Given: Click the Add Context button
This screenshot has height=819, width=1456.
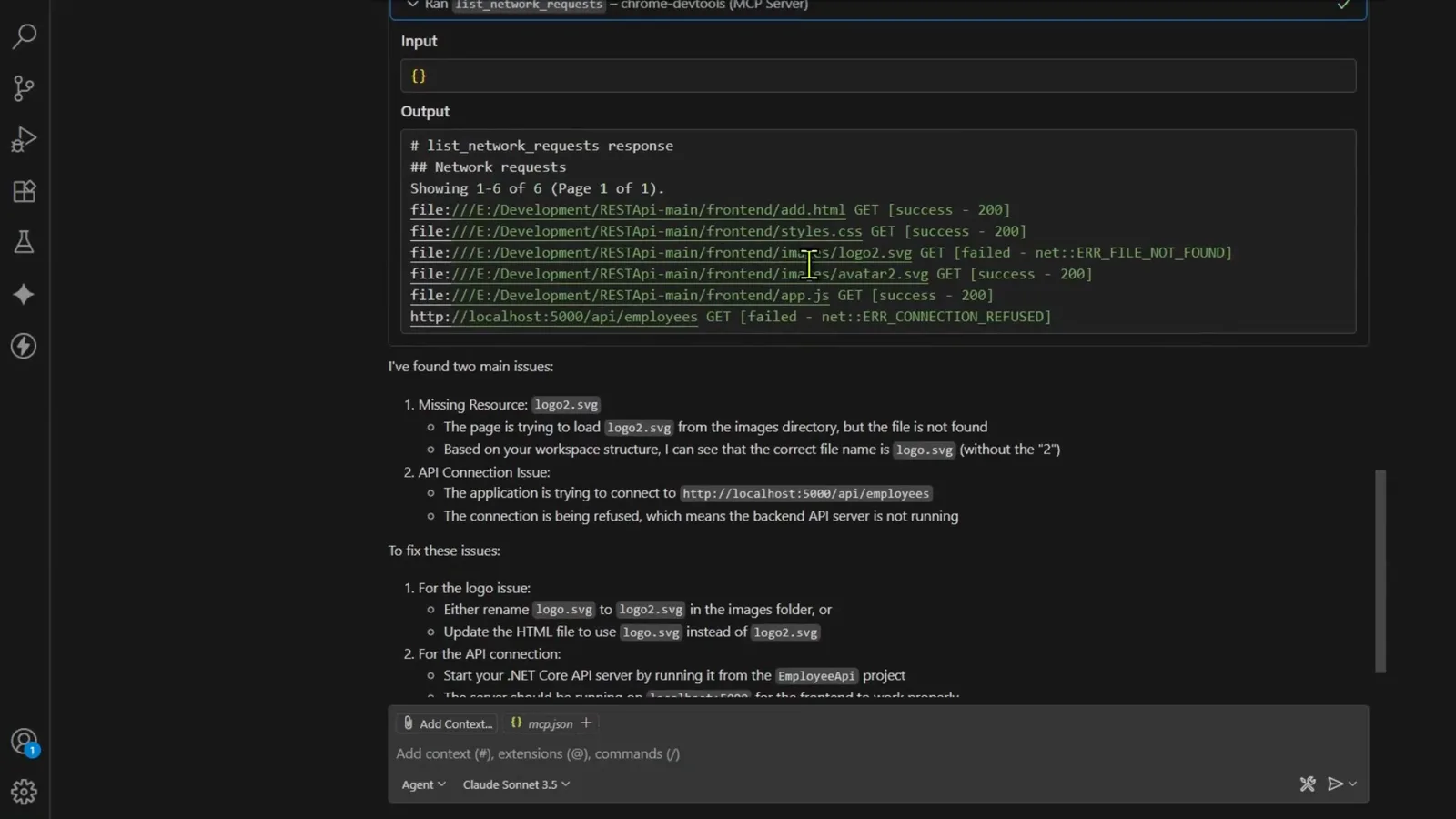Looking at the screenshot, I should point(448,723).
